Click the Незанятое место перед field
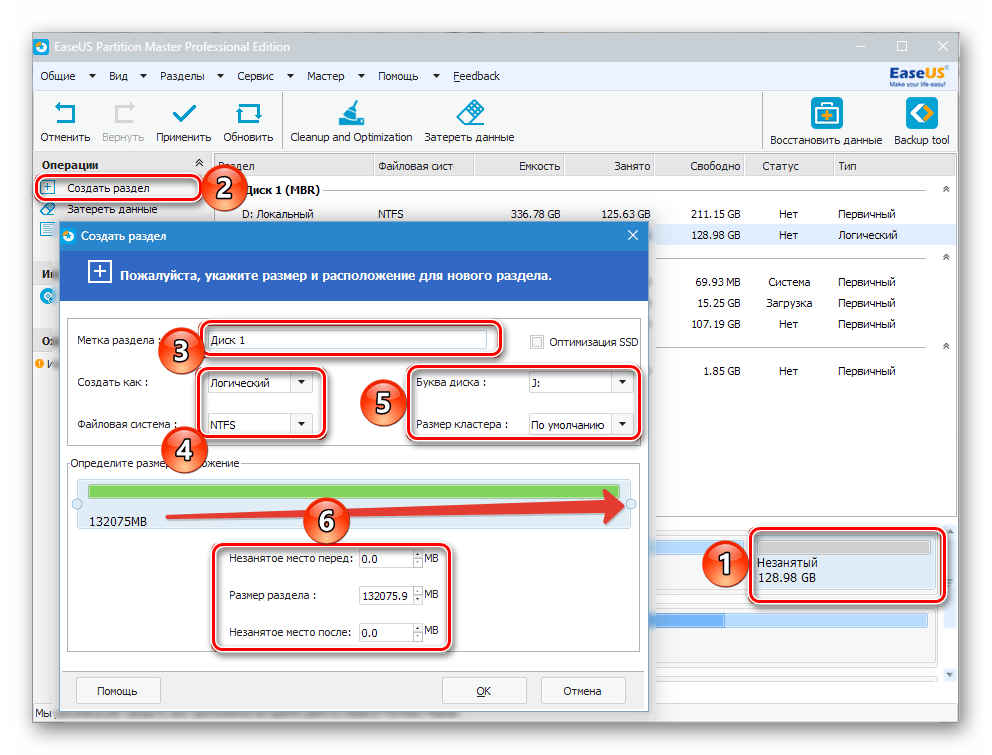This screenshot has width=992, height=755. pyautogui.click(x=386, y=559)
